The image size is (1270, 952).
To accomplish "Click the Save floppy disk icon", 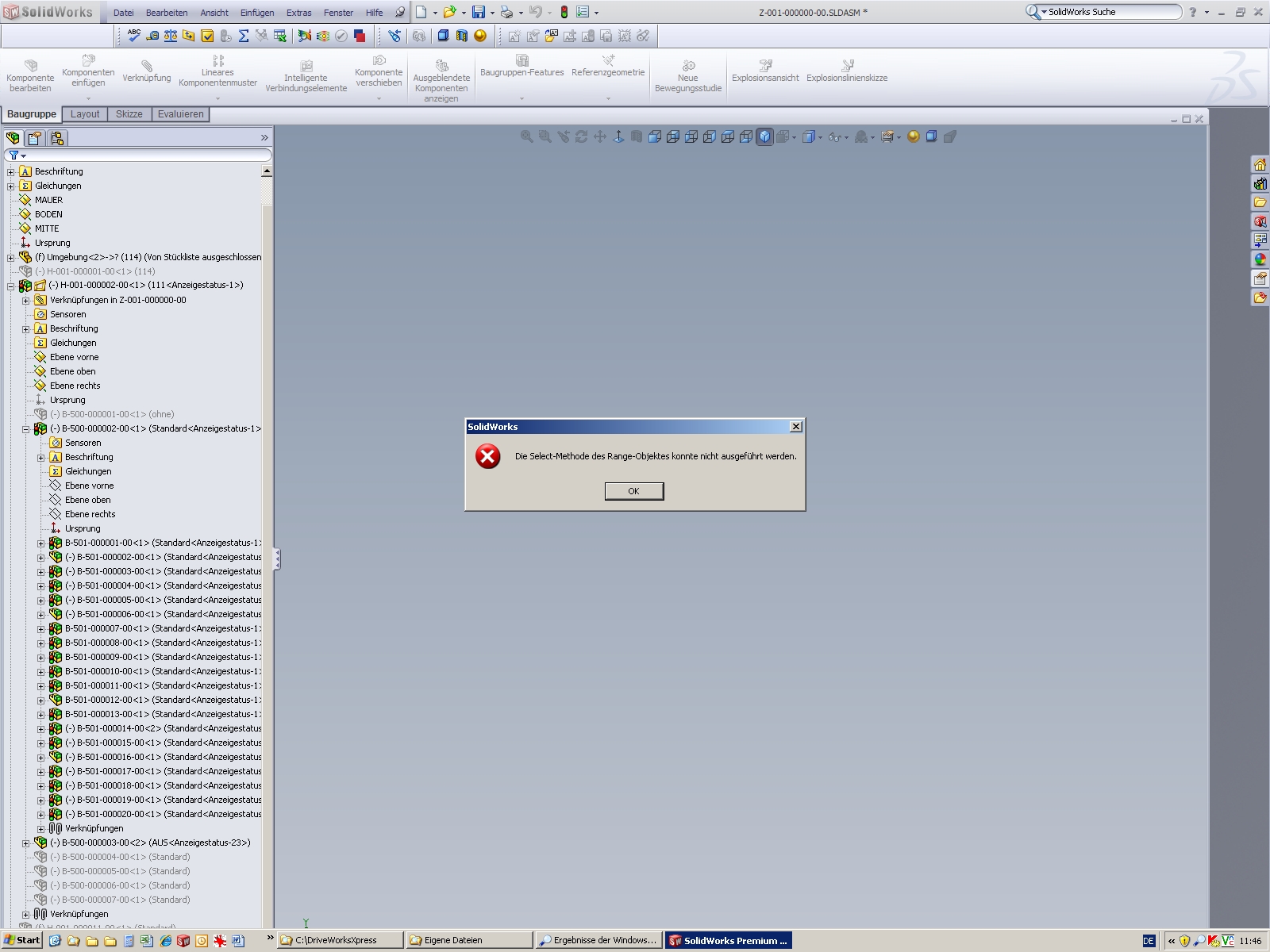I will point(479,12).
